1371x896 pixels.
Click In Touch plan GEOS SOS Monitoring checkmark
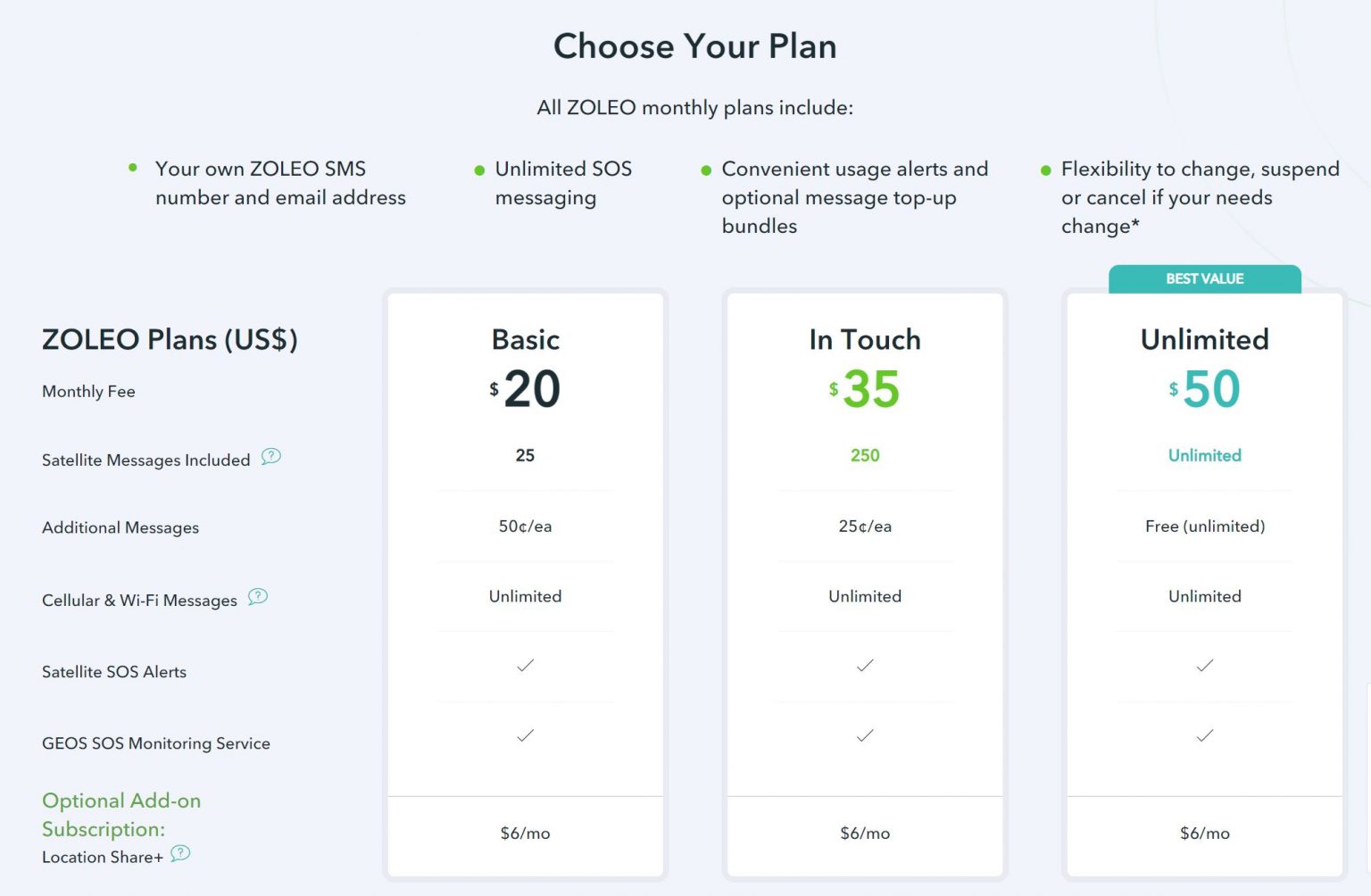(865, 736)
